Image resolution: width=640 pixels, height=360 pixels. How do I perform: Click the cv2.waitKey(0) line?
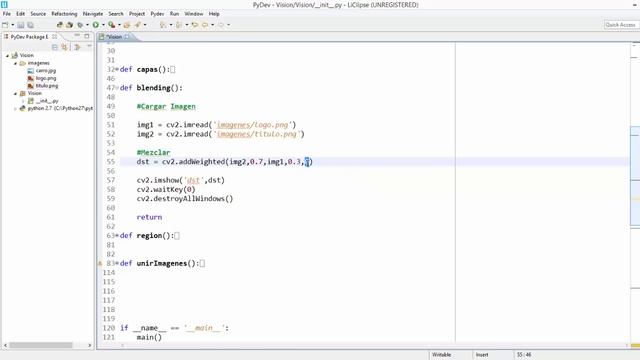click(x=166, y=189)
